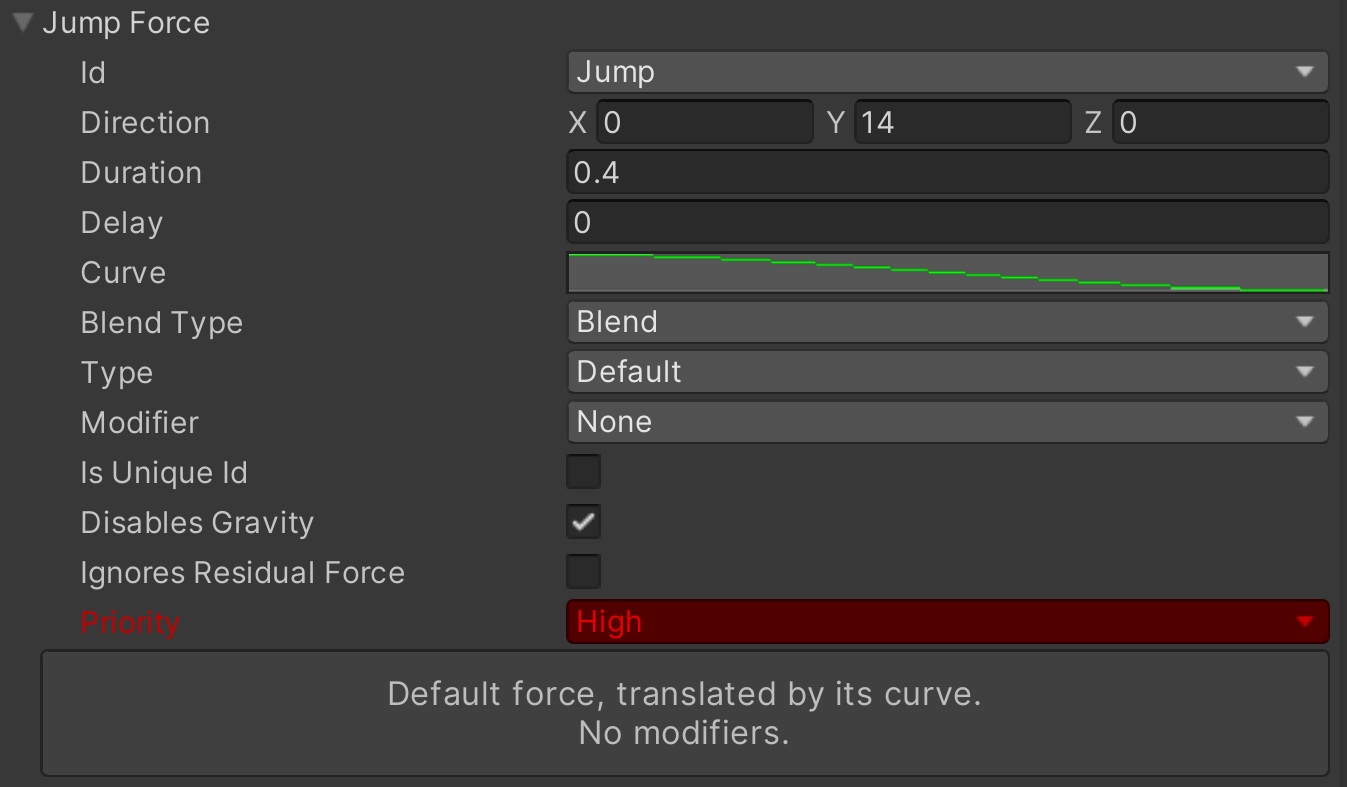The image size is (1347, 787).
Task: Click the Direction Y drag label
Action: point(836,123)
